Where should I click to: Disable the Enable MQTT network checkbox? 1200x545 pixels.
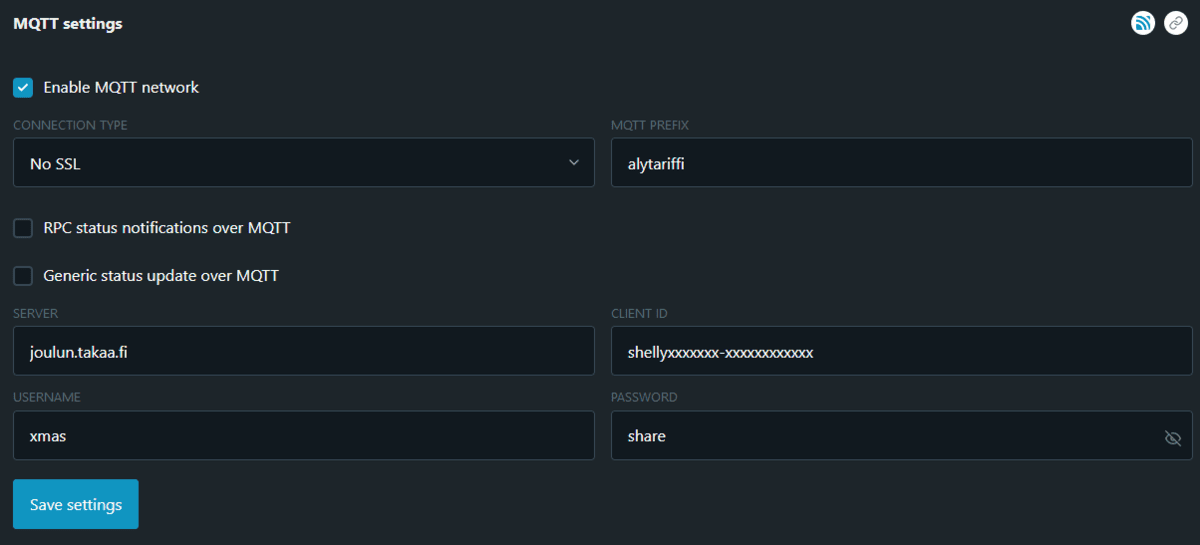click(x=23, y=88)
